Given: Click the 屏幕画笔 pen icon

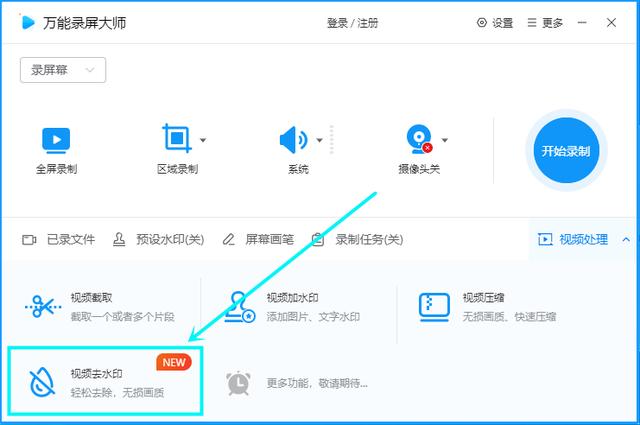Looking at the screenshot, I should pyautogui.click(x=229, y=240).
